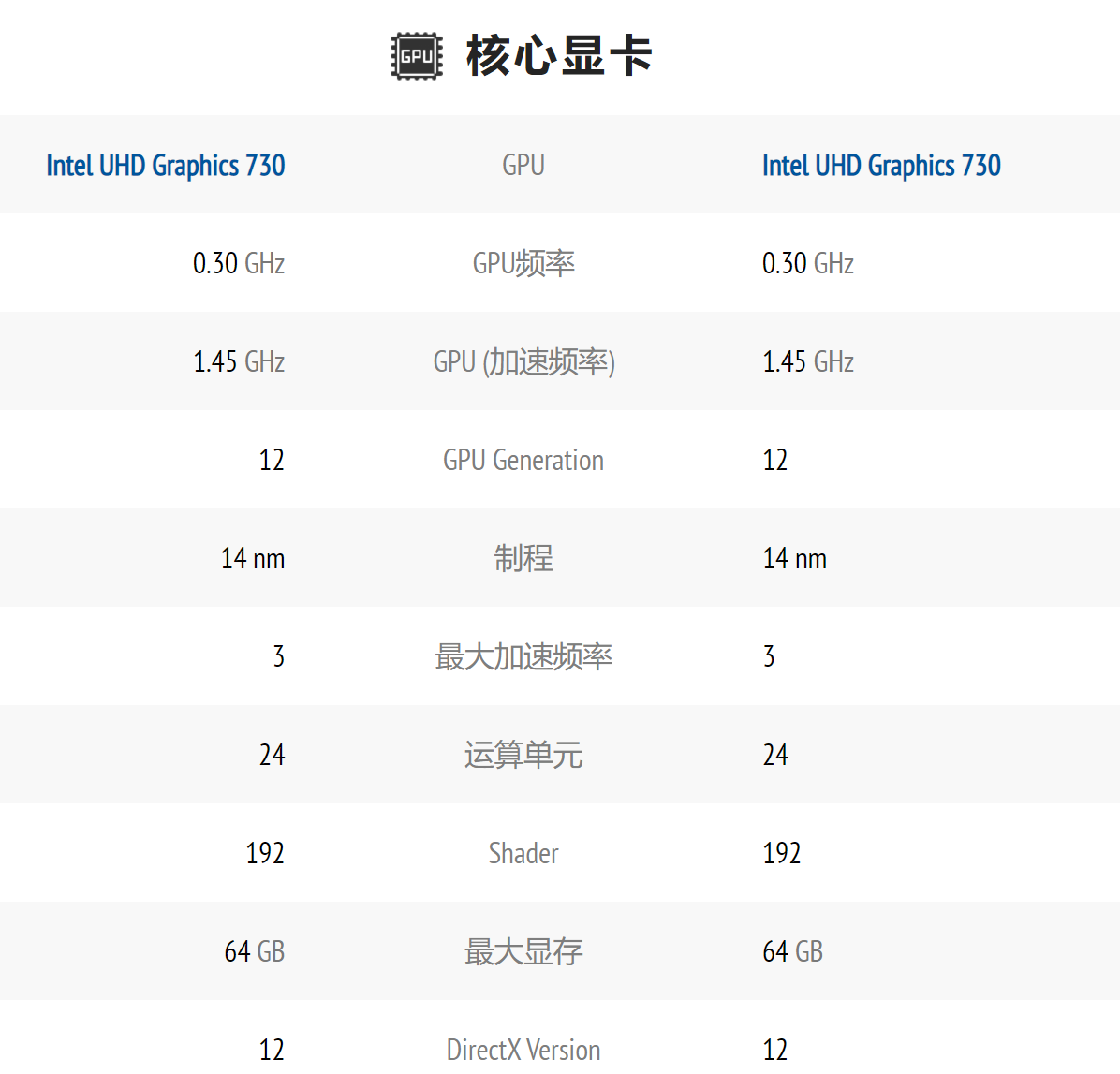Open the right Intel UHD Graphics 730 link
Screen dimensions: 1120x1074
pos(881,166)
